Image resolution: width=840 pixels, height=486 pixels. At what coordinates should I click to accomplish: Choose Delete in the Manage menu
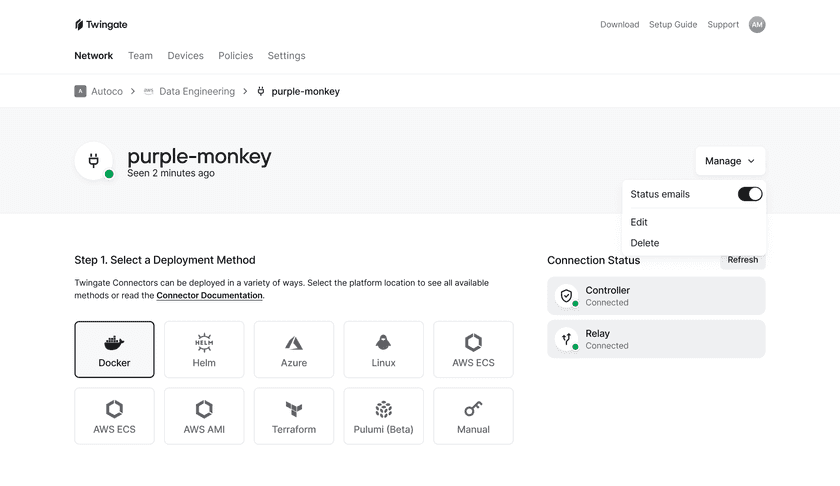[x=644, y=243]
